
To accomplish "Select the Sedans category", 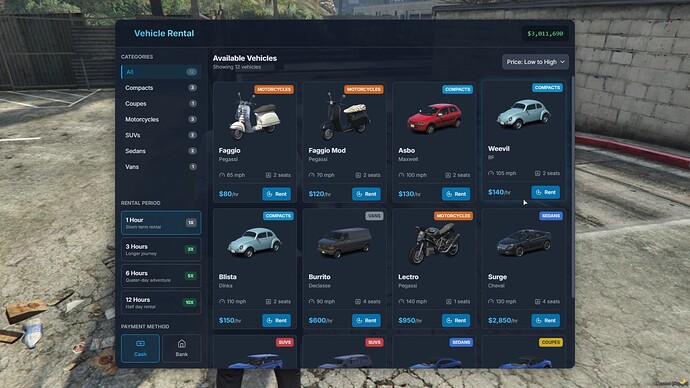I will point(161,151).
